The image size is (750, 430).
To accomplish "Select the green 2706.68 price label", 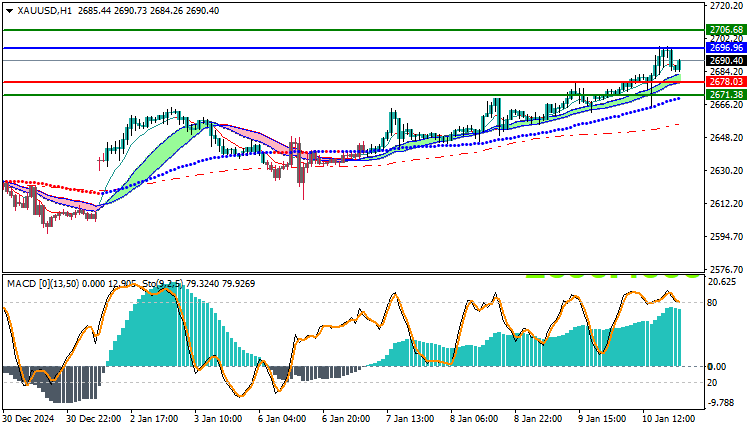I will [726, 30].
